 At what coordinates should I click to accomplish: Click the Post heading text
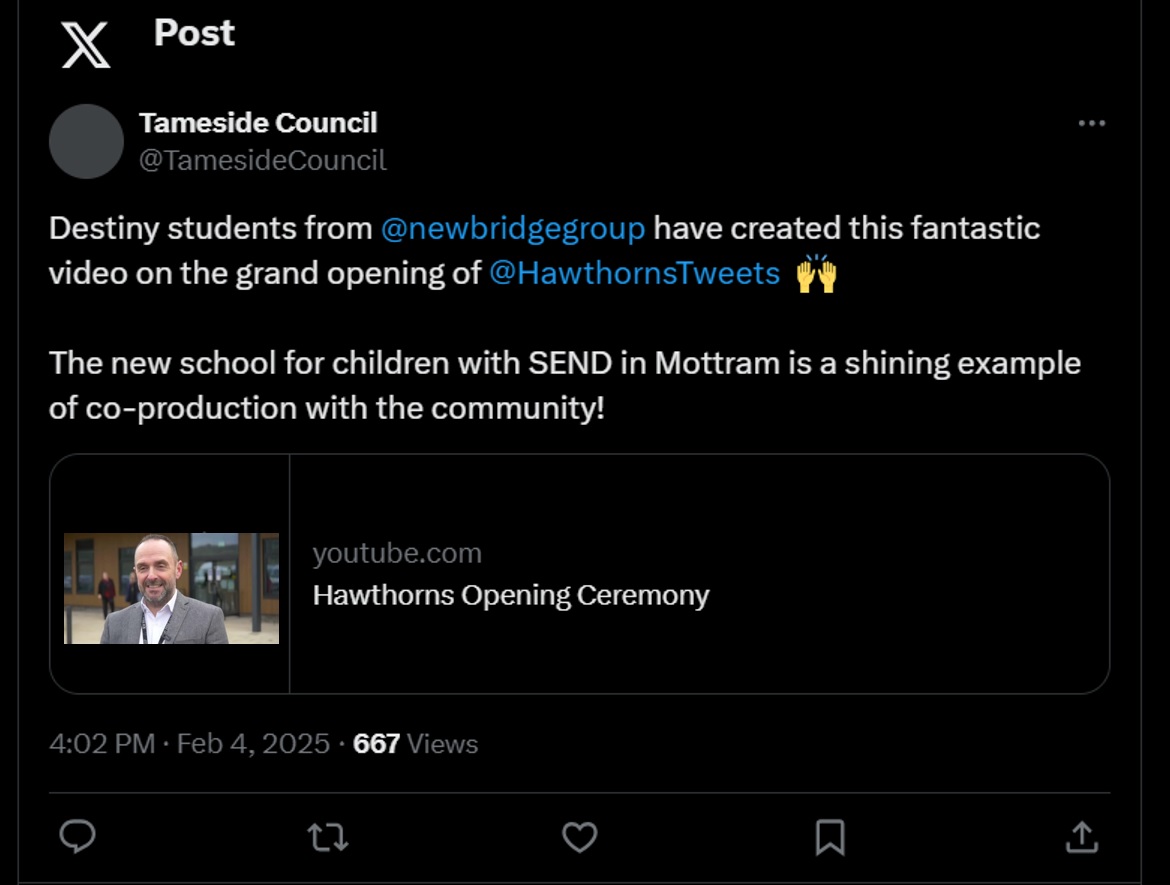pyautogui.click(x=194, y=33)
